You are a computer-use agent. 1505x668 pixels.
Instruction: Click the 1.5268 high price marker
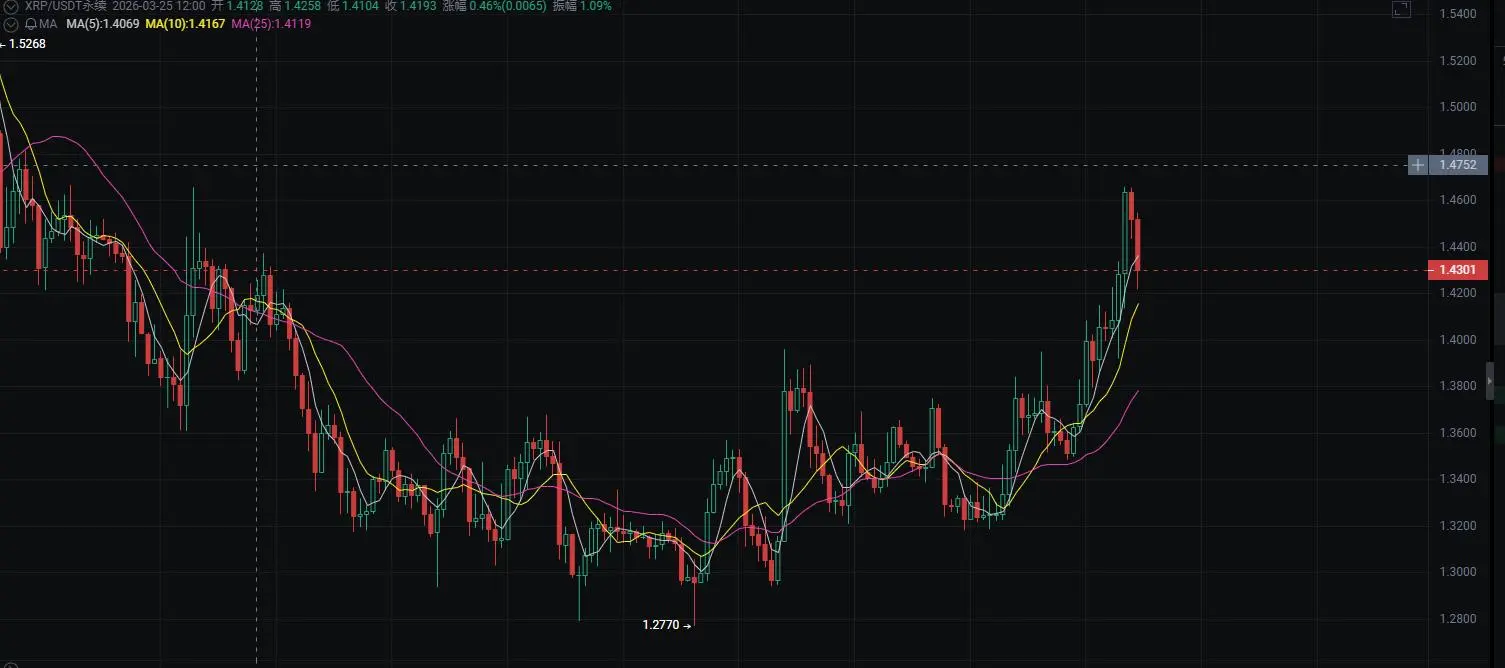tap(23, 44)
